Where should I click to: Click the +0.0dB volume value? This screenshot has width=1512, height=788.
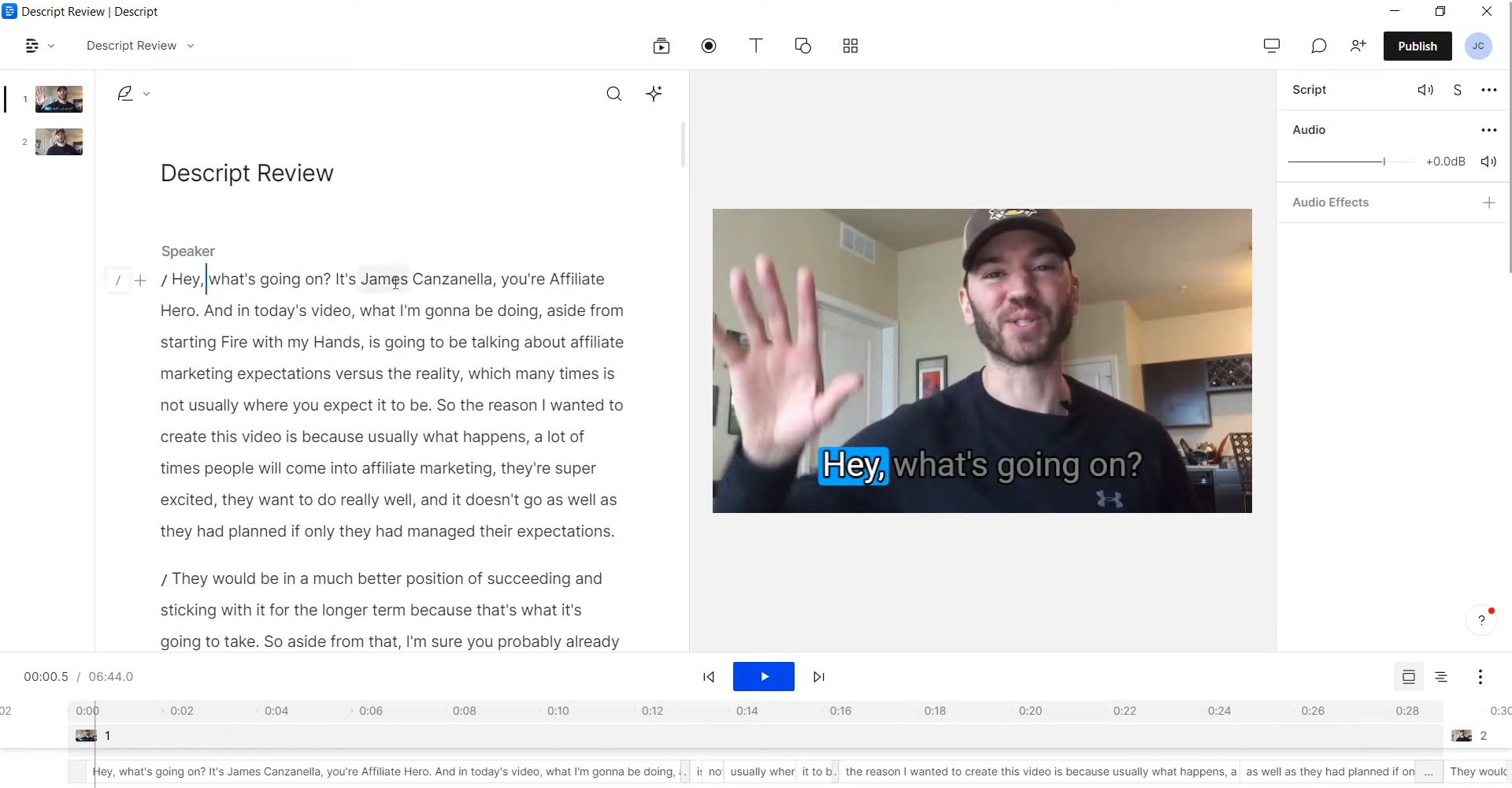(1446, 162)
